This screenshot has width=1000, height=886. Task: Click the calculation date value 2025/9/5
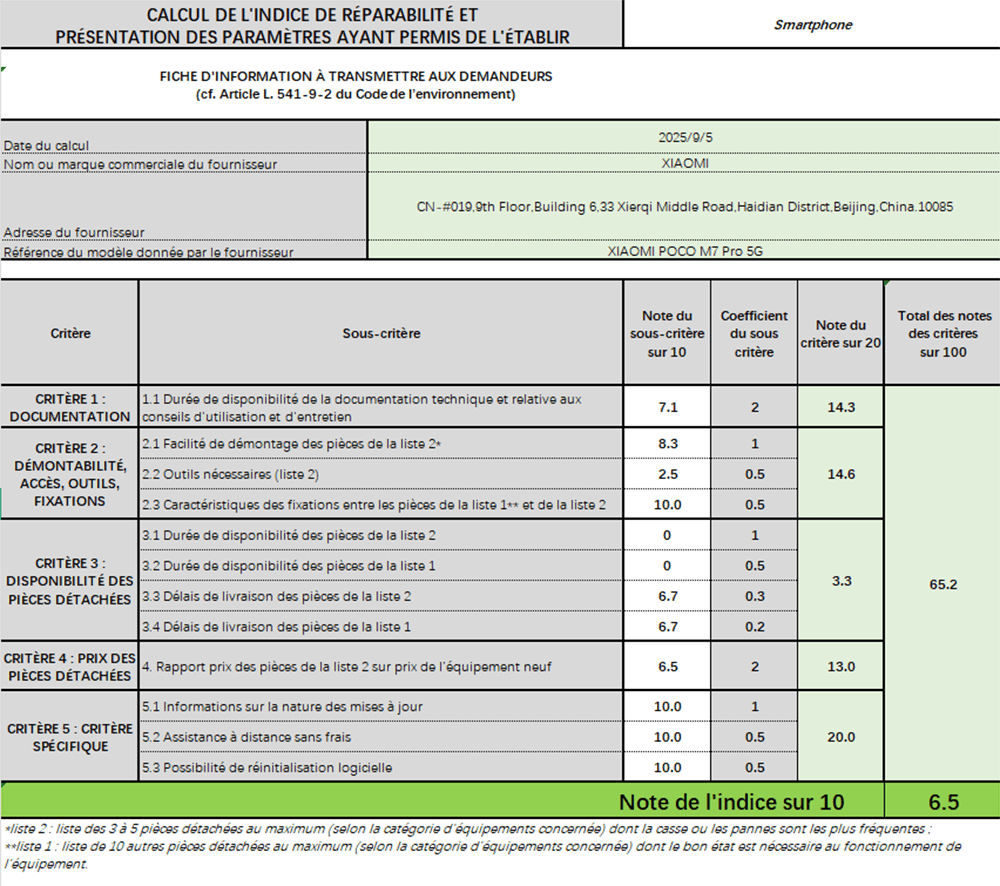click(x=684, y=136)
